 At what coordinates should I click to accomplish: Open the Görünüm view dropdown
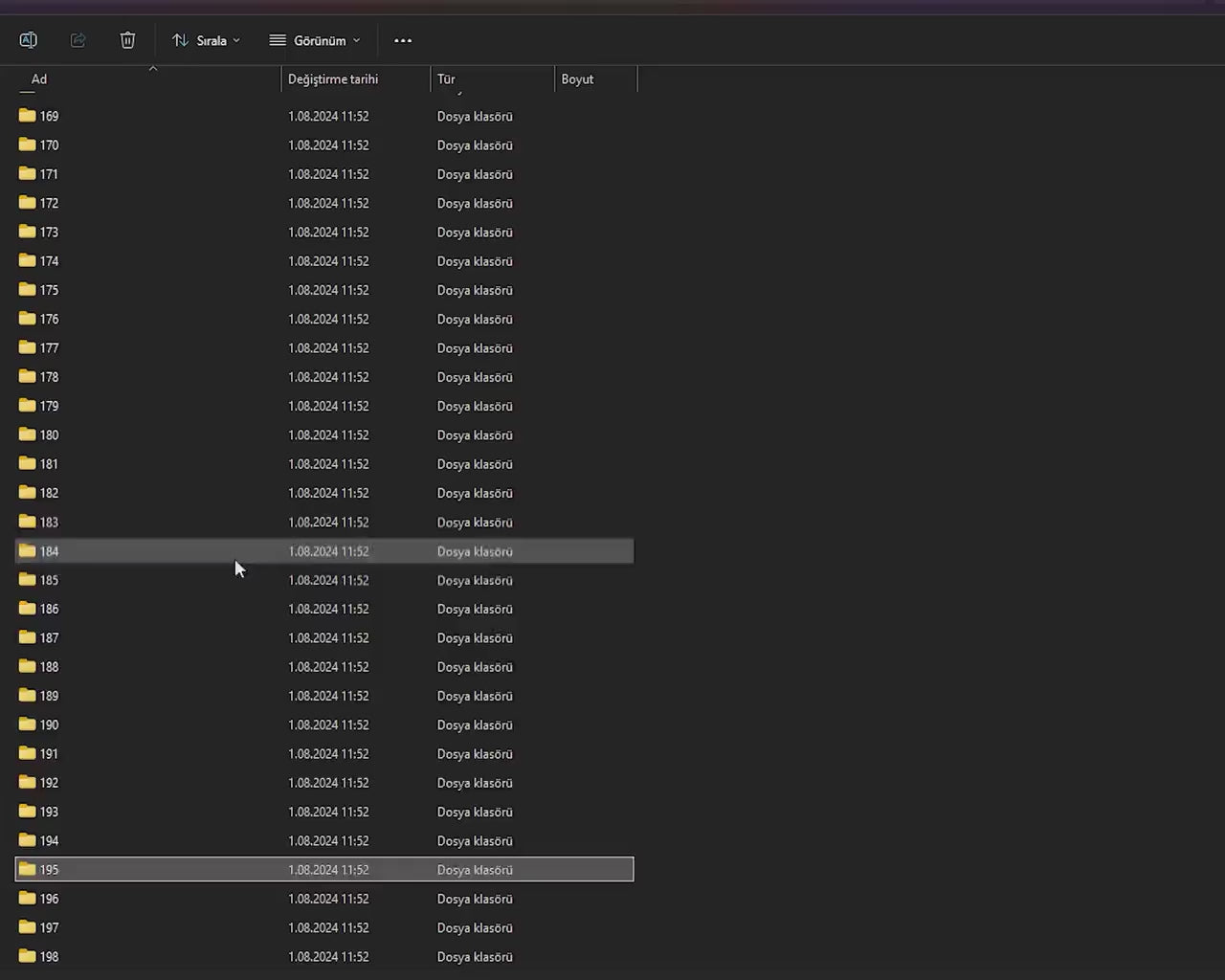(x=315, y=40)
